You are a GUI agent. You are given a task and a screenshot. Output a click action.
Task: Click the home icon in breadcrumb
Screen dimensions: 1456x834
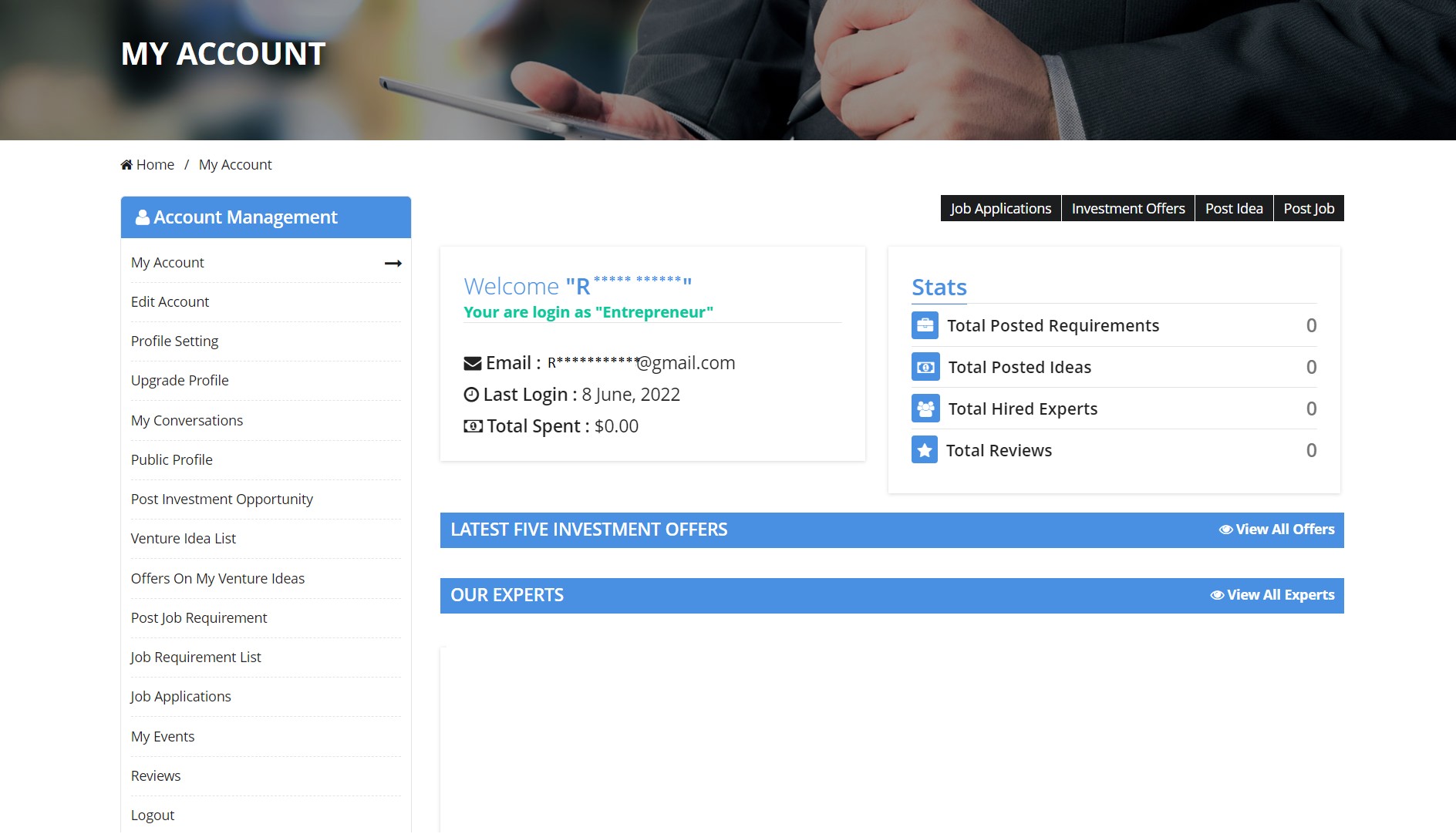point(126,165)
